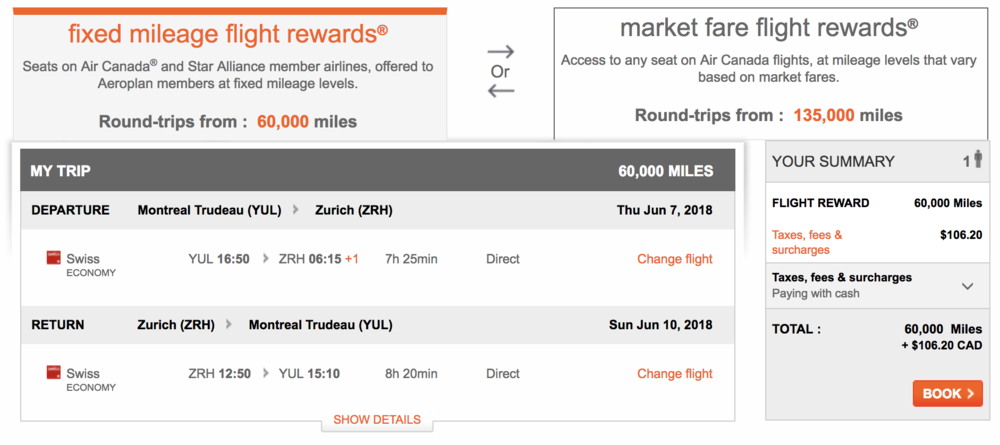Image resolution: width=1000 pixels, height=445 pixels.
Task: Click the passenger icon in Your Summary
Action: pyautogui.click(x=979, y=160)
